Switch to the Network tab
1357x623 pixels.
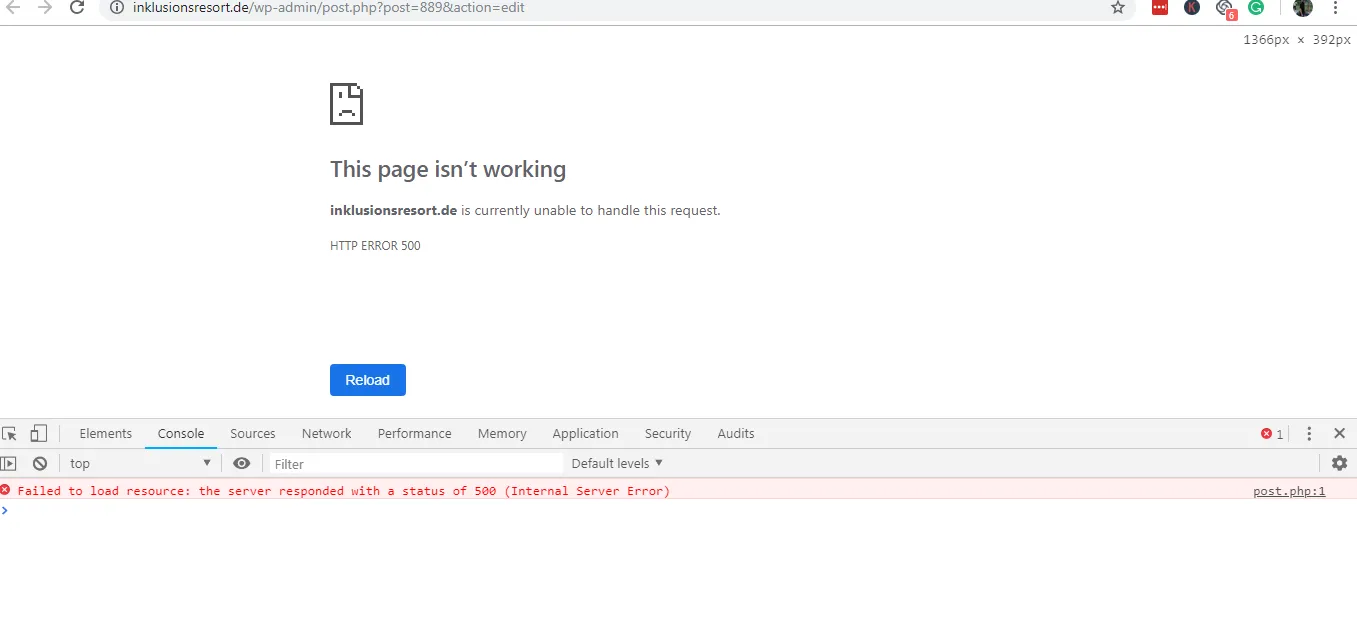click(x=327, y=433)
